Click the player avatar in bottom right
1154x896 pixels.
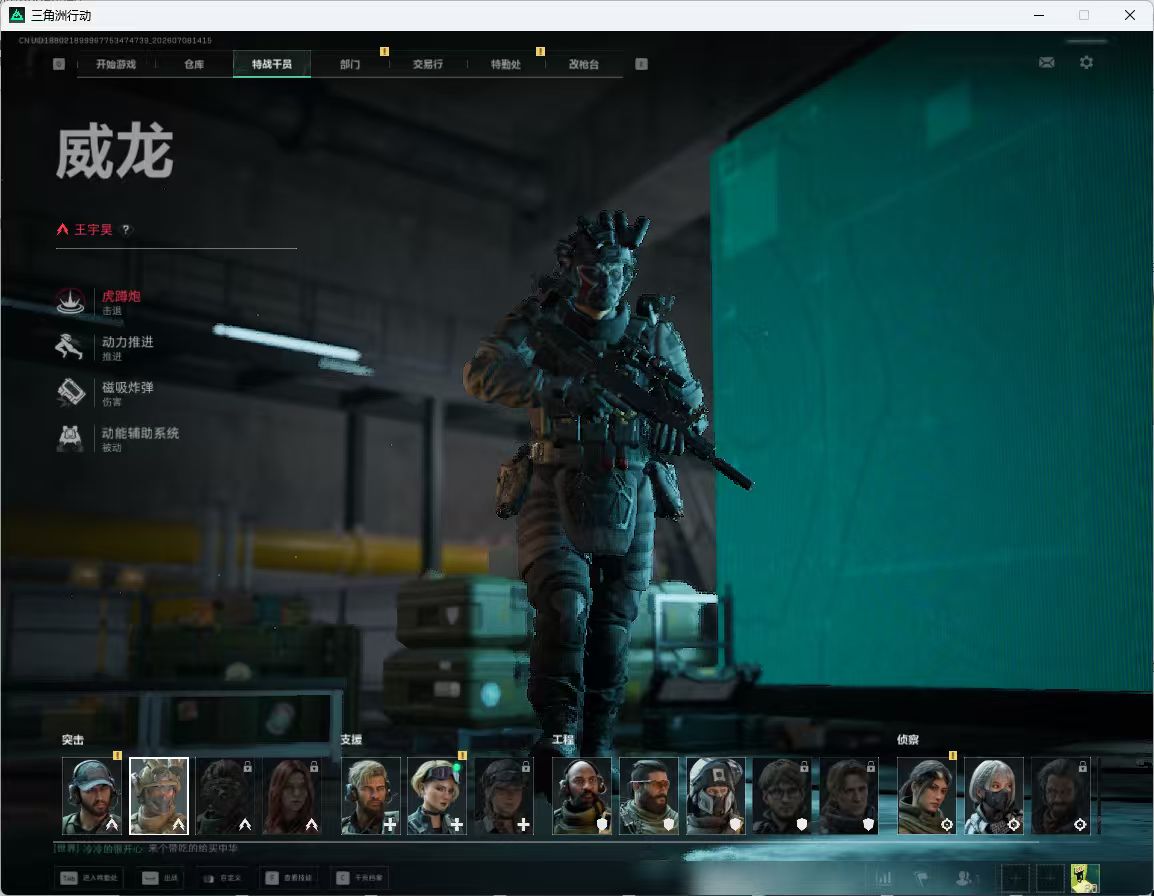click(x=1085, y=878)
